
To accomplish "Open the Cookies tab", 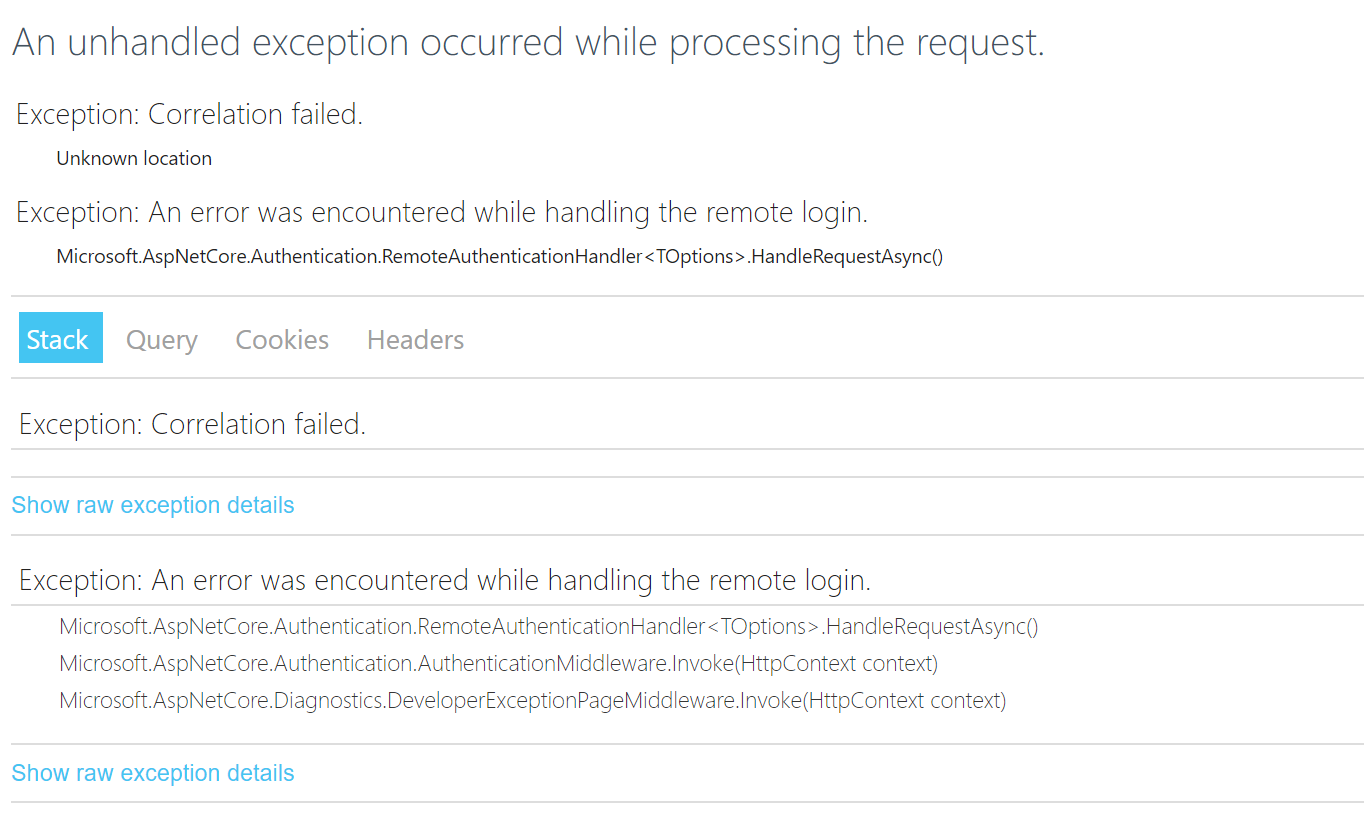I will (281, 340).
